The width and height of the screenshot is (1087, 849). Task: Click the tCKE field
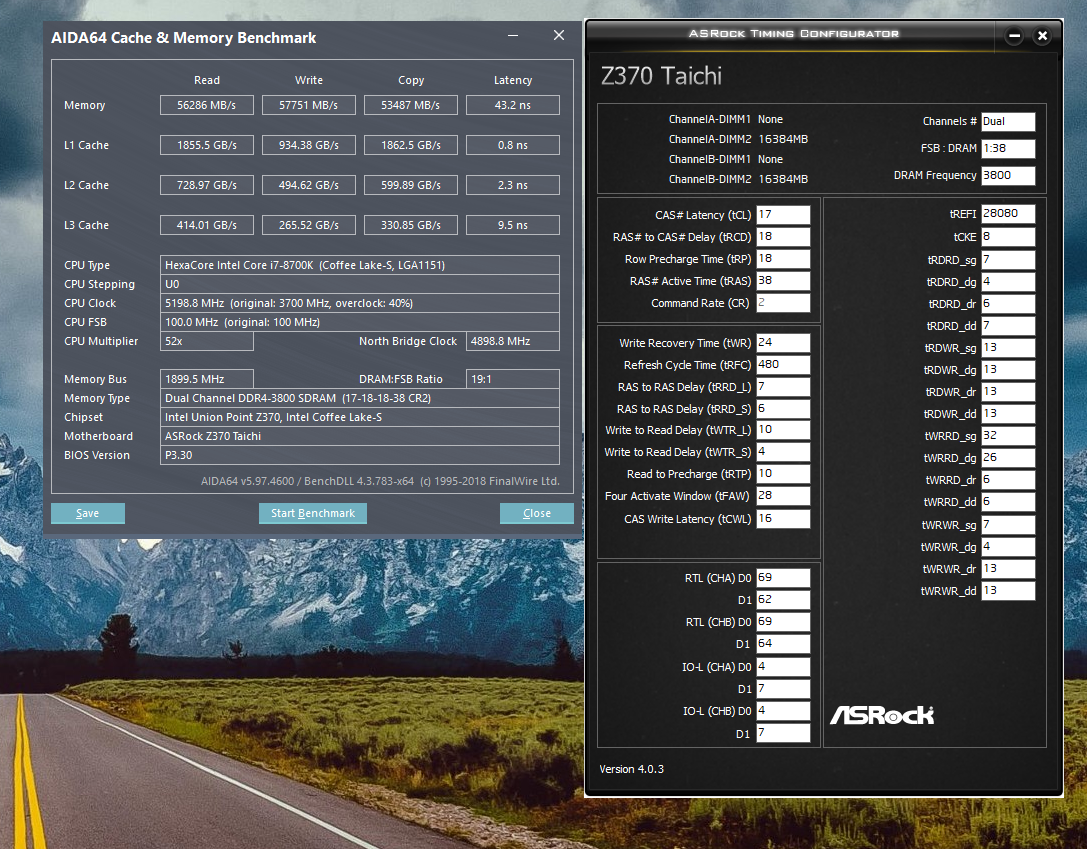(x=1008, y=237)
